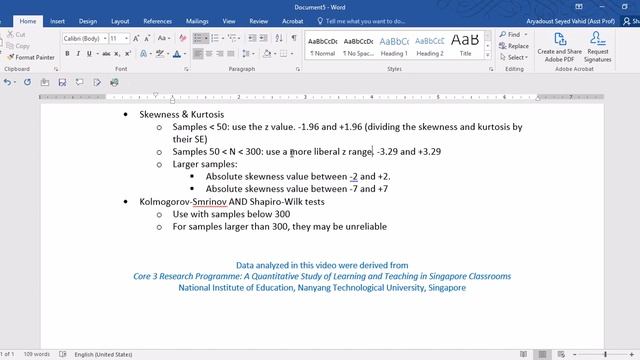Viewport: 640px width, 360px height.
Task: Click spelling proofing icon in status bar
Action: (63, 354)
